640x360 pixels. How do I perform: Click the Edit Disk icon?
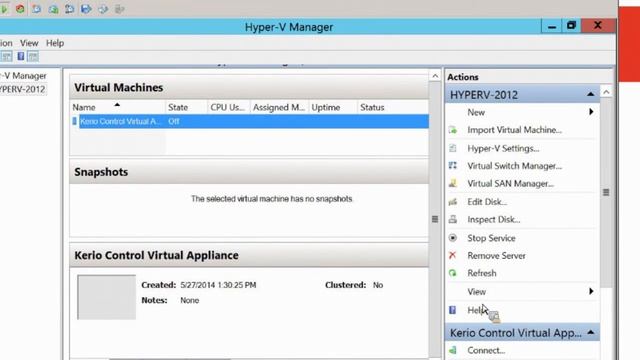pos(453,202)
